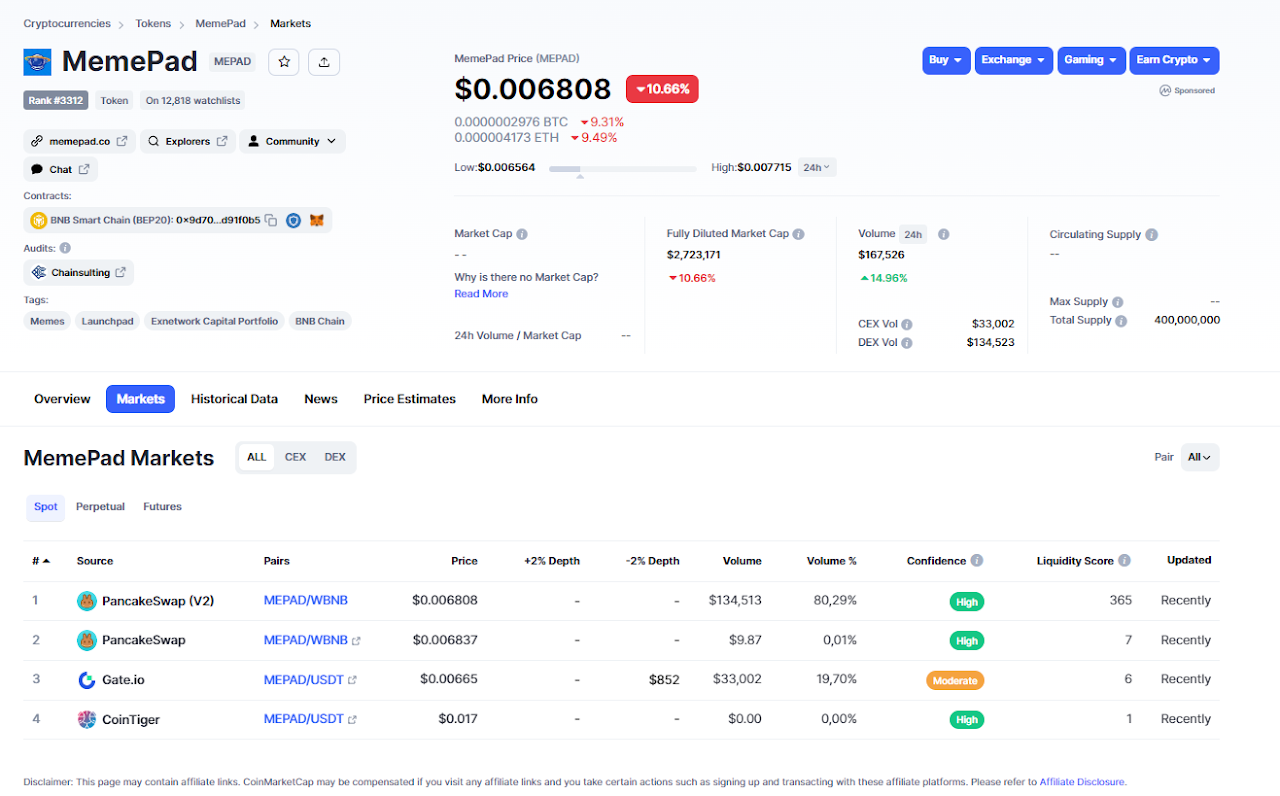
Task: Click the Market Cap info icon
Action: click(x=522, y=234)
